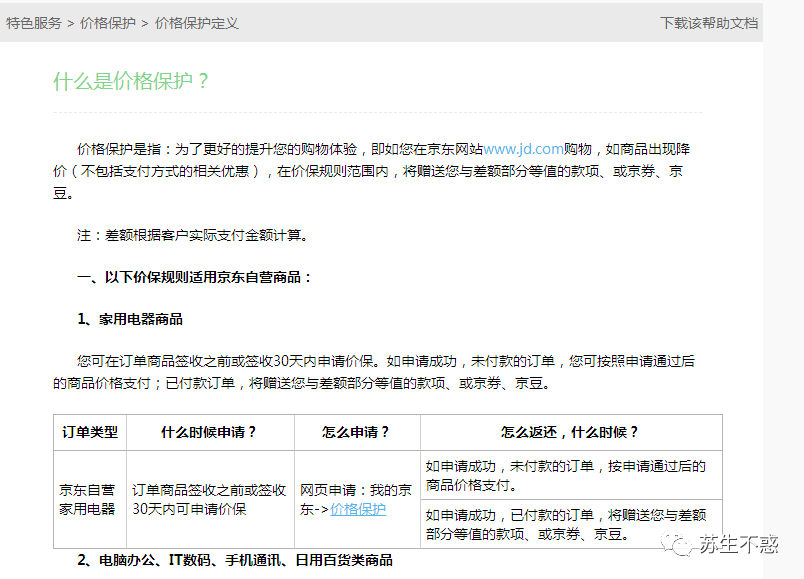804x579 pixels.
Task: Click the 怎么申请？ table header
Action: (x=357, y=432)
